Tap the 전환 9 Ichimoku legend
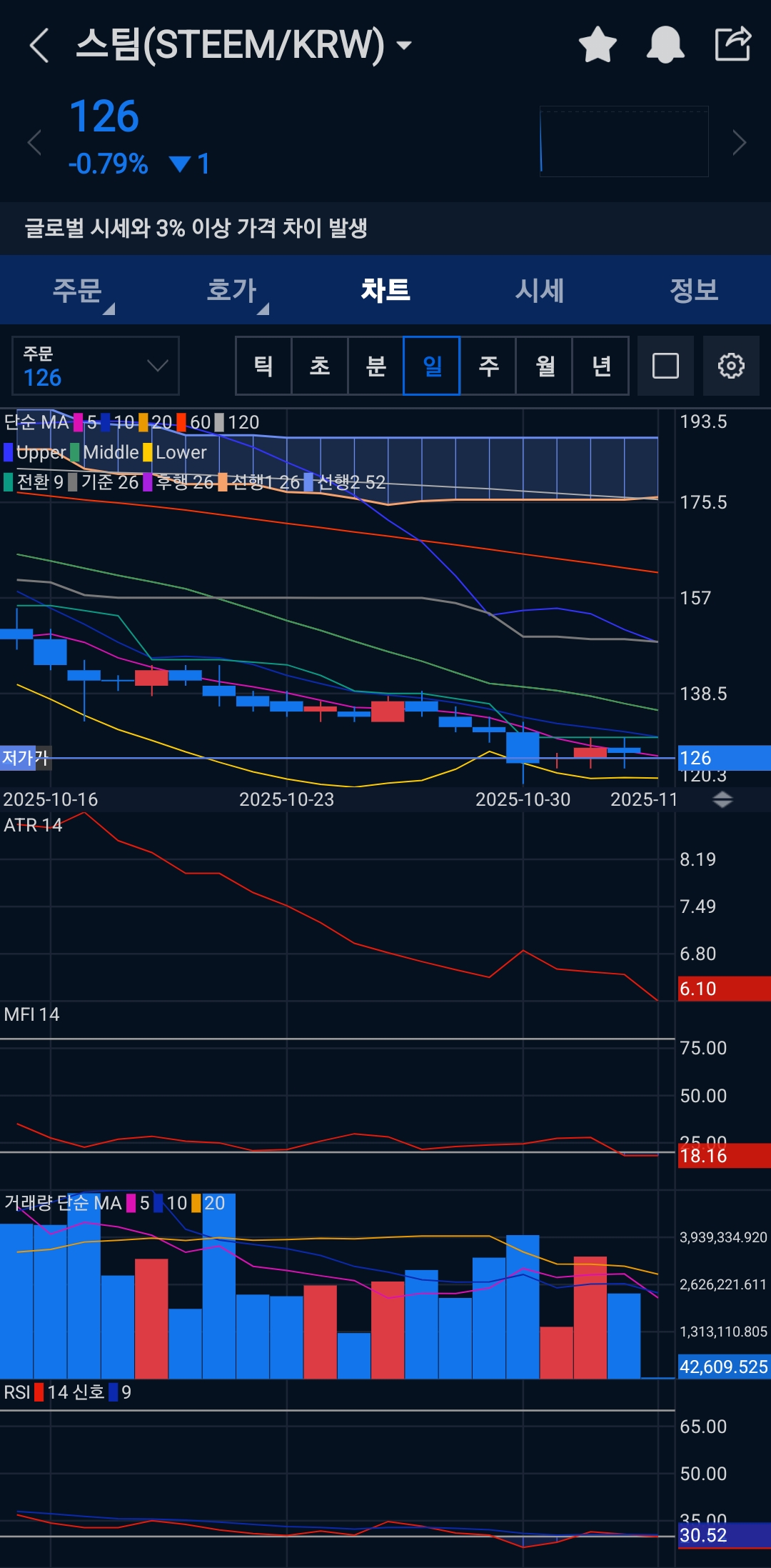The width and height of the screenshot is (771, 1568). [x=34, y=482]
